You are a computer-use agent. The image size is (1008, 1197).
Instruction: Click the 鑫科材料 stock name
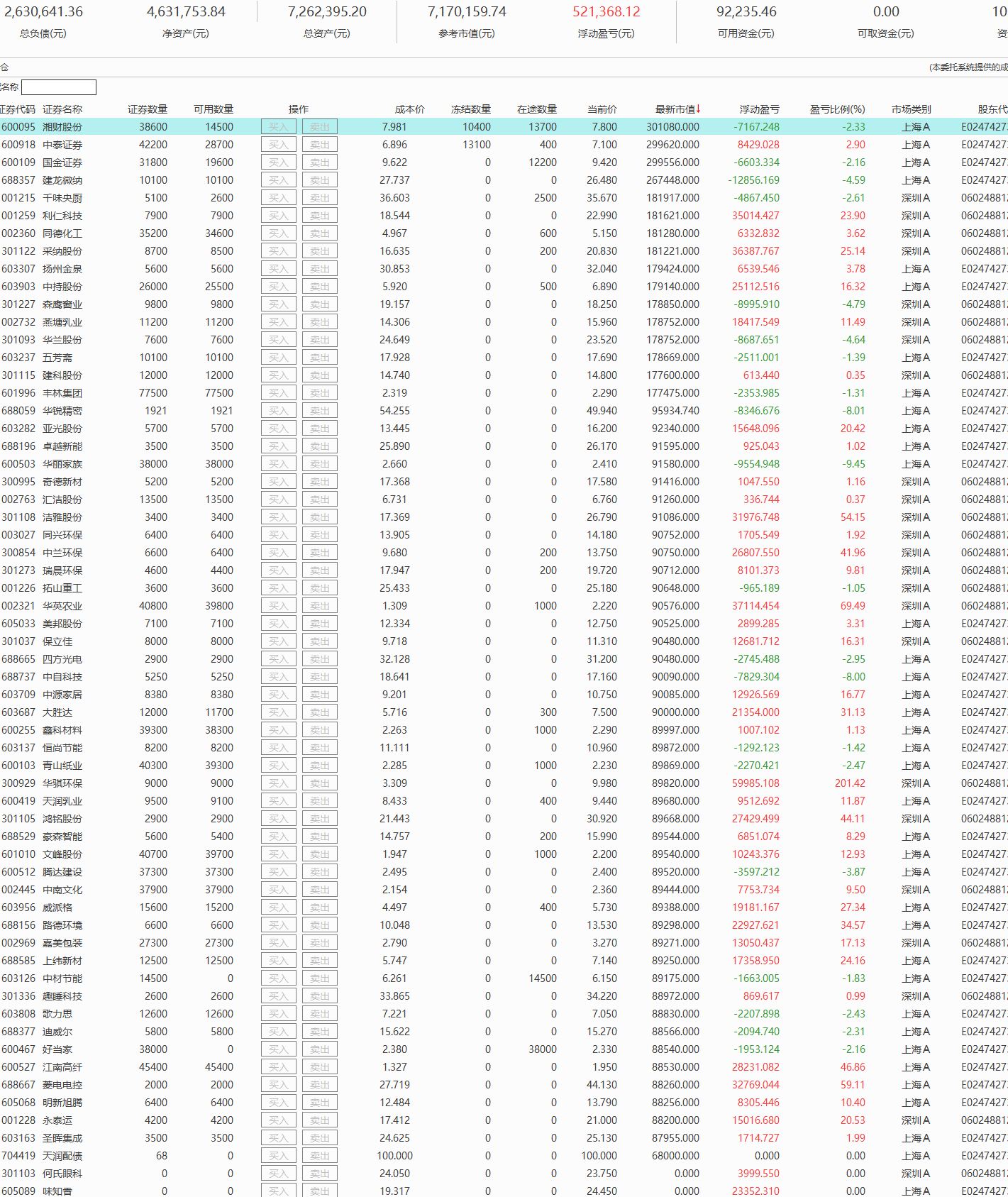(x=62, y=730)
